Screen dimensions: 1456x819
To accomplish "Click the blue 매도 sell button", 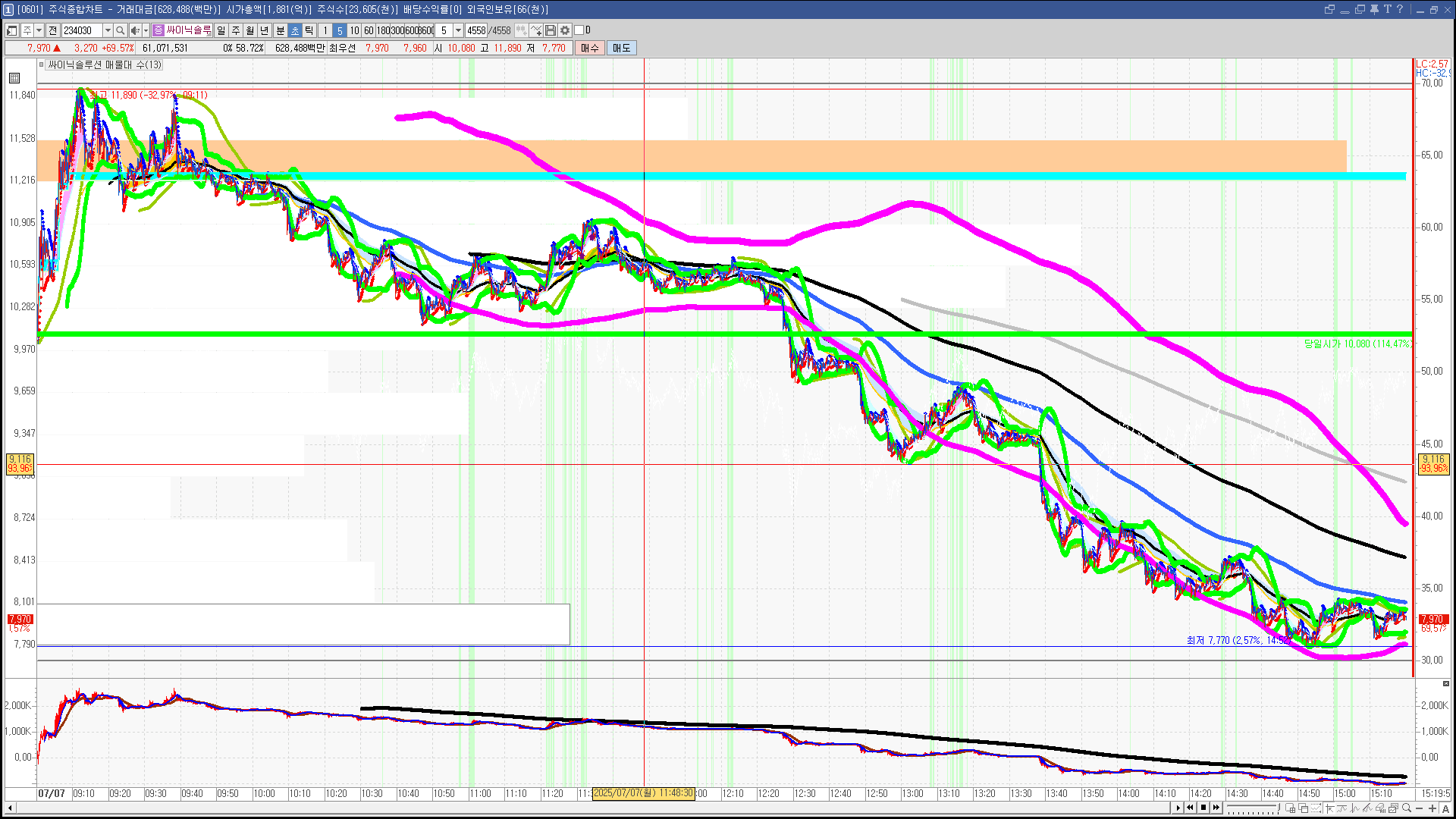I will coord(622,48).
